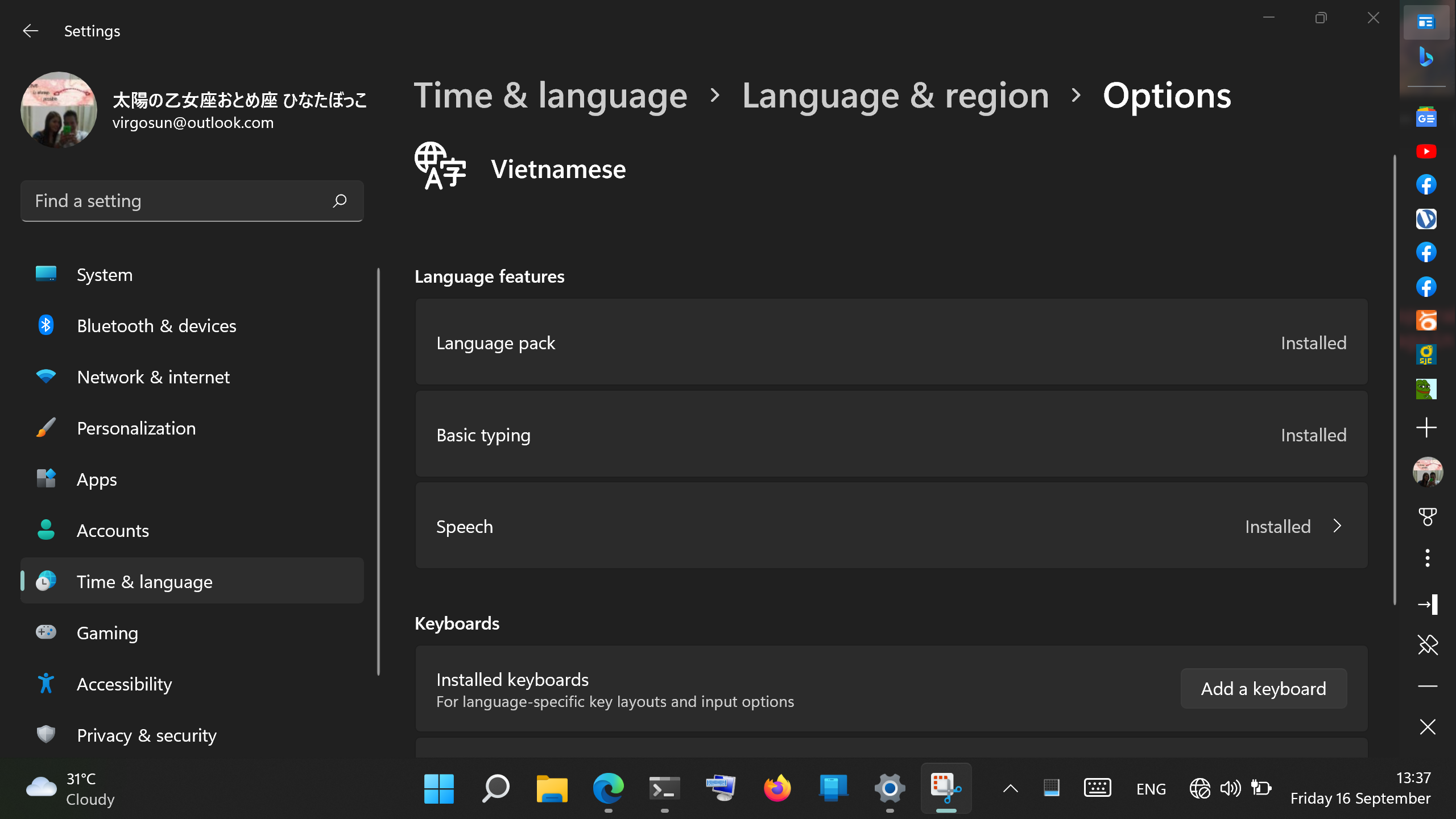Screen dimensions: 1456x819
Task: Open Bing icon in the right sidebar
Action: tap(1426, 57)
